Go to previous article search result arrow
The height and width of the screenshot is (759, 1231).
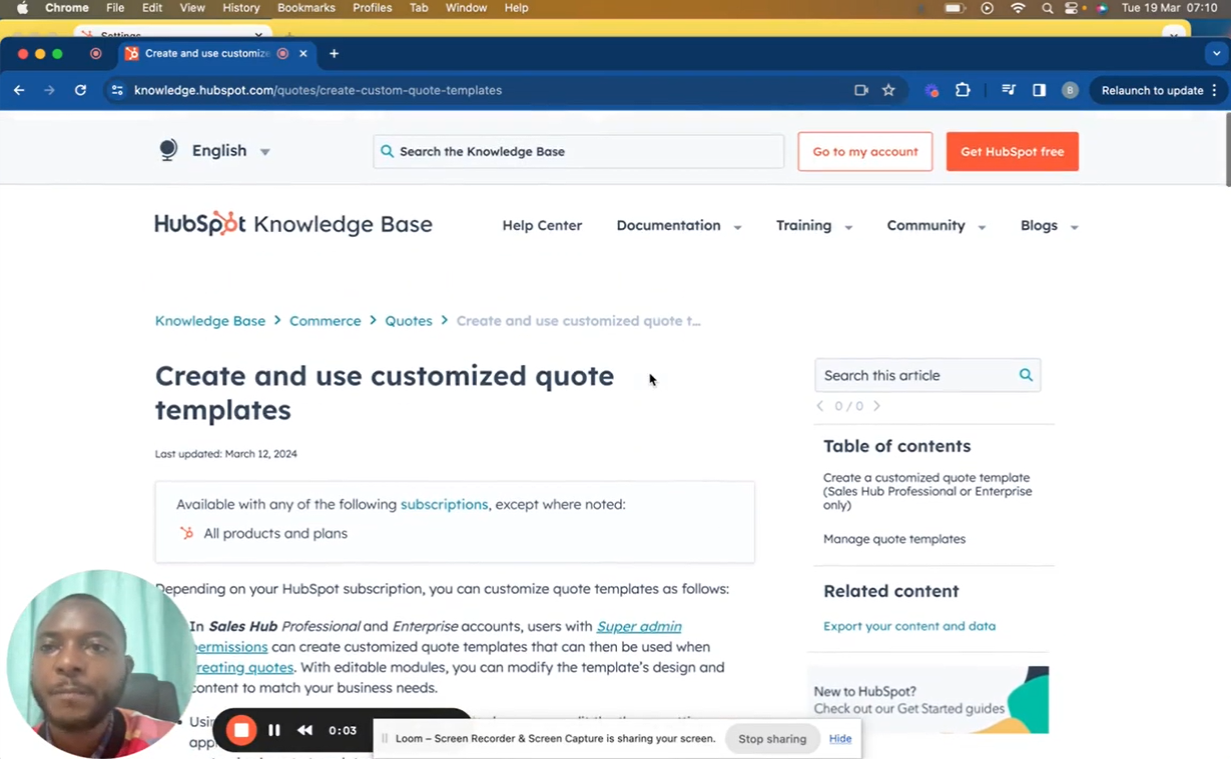coord(820,406)
